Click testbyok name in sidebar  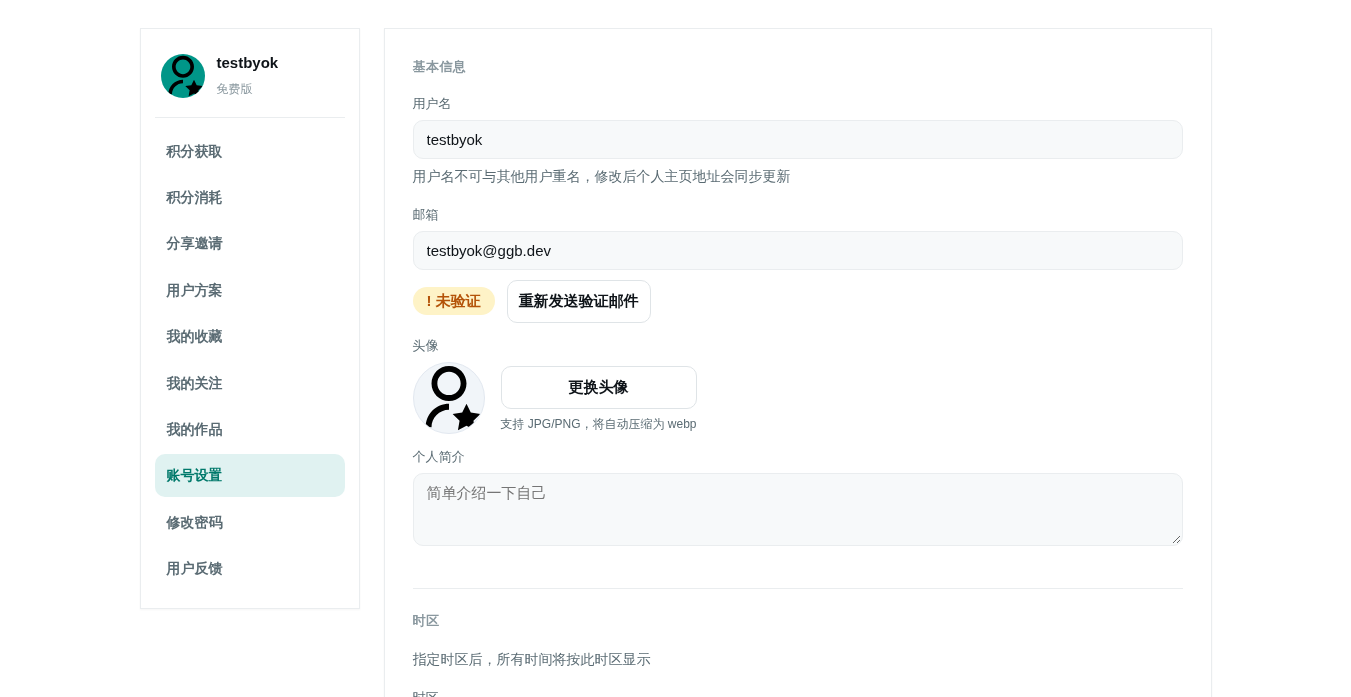(247, 63)
